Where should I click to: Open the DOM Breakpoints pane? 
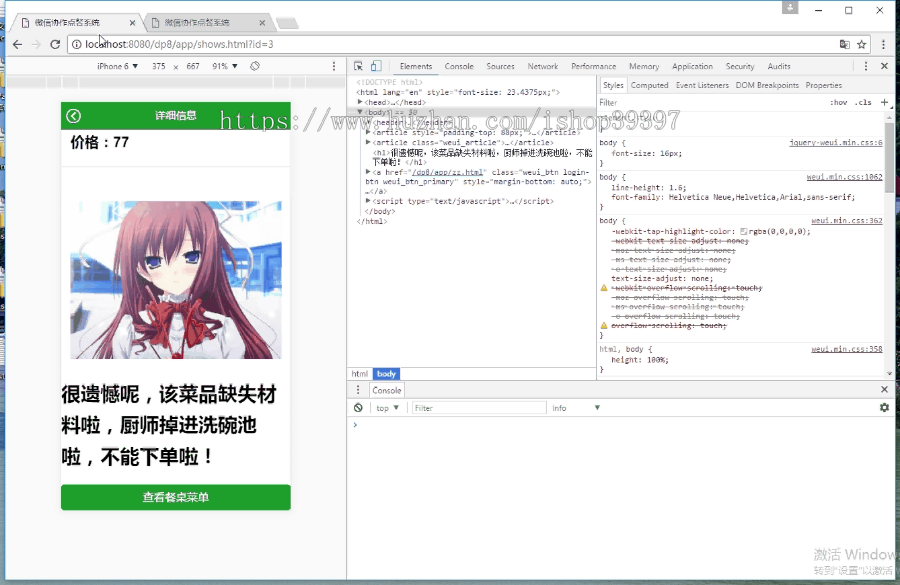click(767, 85)
